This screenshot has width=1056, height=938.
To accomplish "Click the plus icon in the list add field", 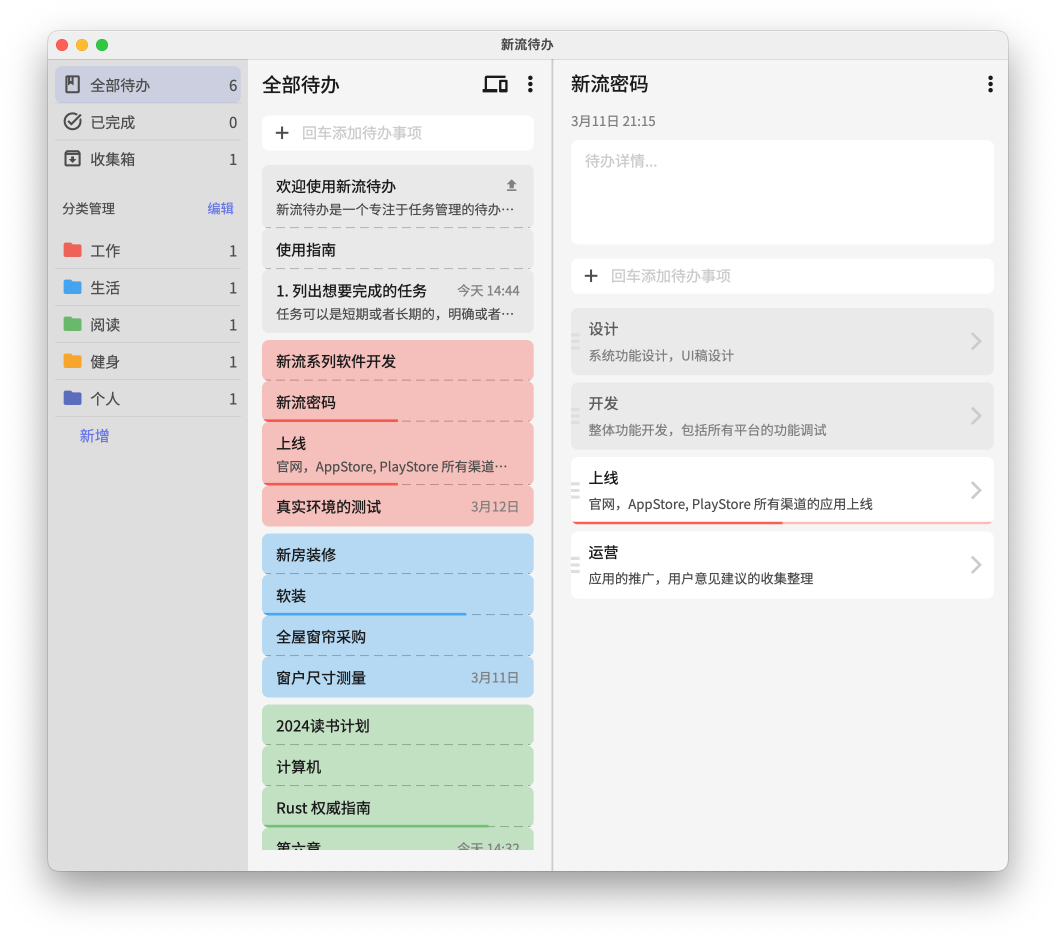I will click(282, 133).
